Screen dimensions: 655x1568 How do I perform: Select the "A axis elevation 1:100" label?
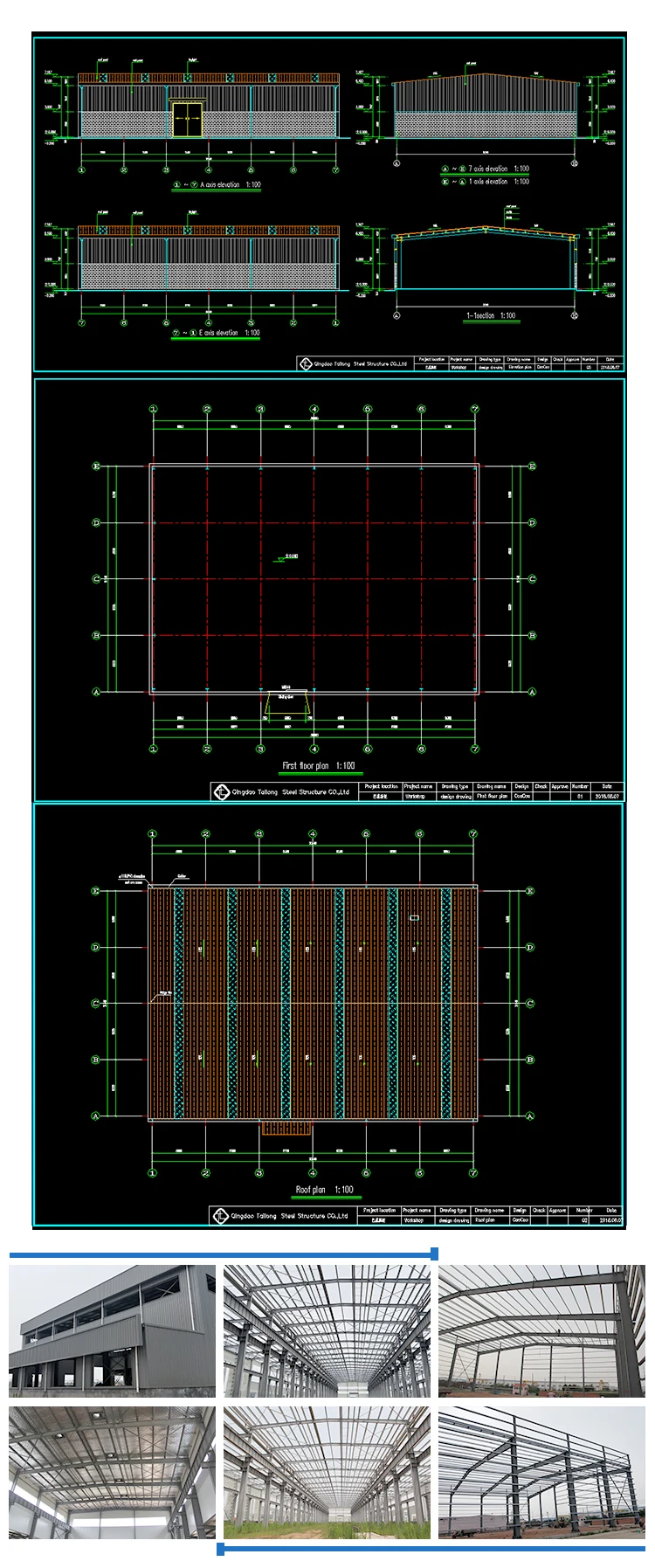coord(218,185)
